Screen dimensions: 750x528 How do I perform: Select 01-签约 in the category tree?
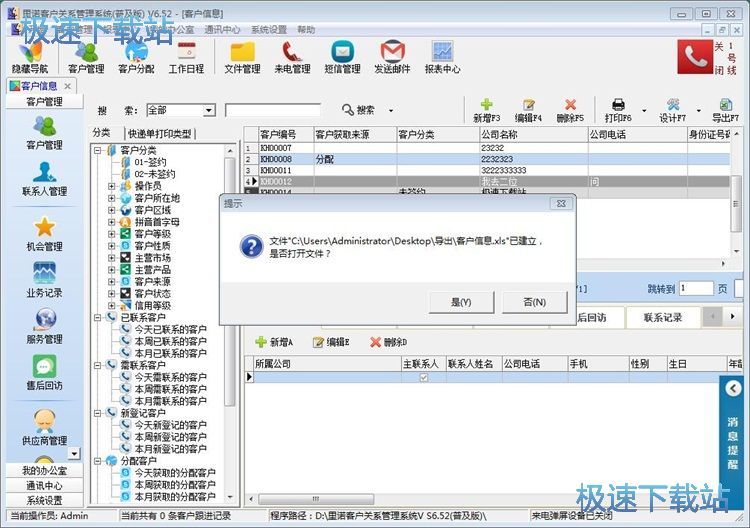tap(150, 162)
